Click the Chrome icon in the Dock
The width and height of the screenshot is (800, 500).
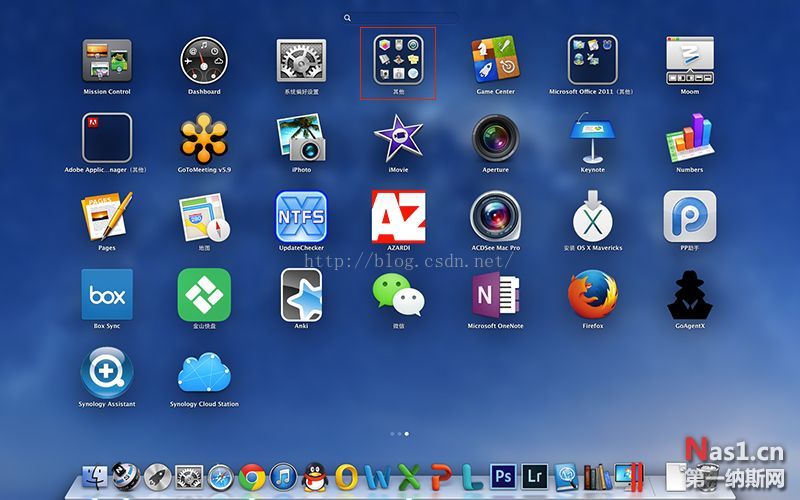(252, 477)
